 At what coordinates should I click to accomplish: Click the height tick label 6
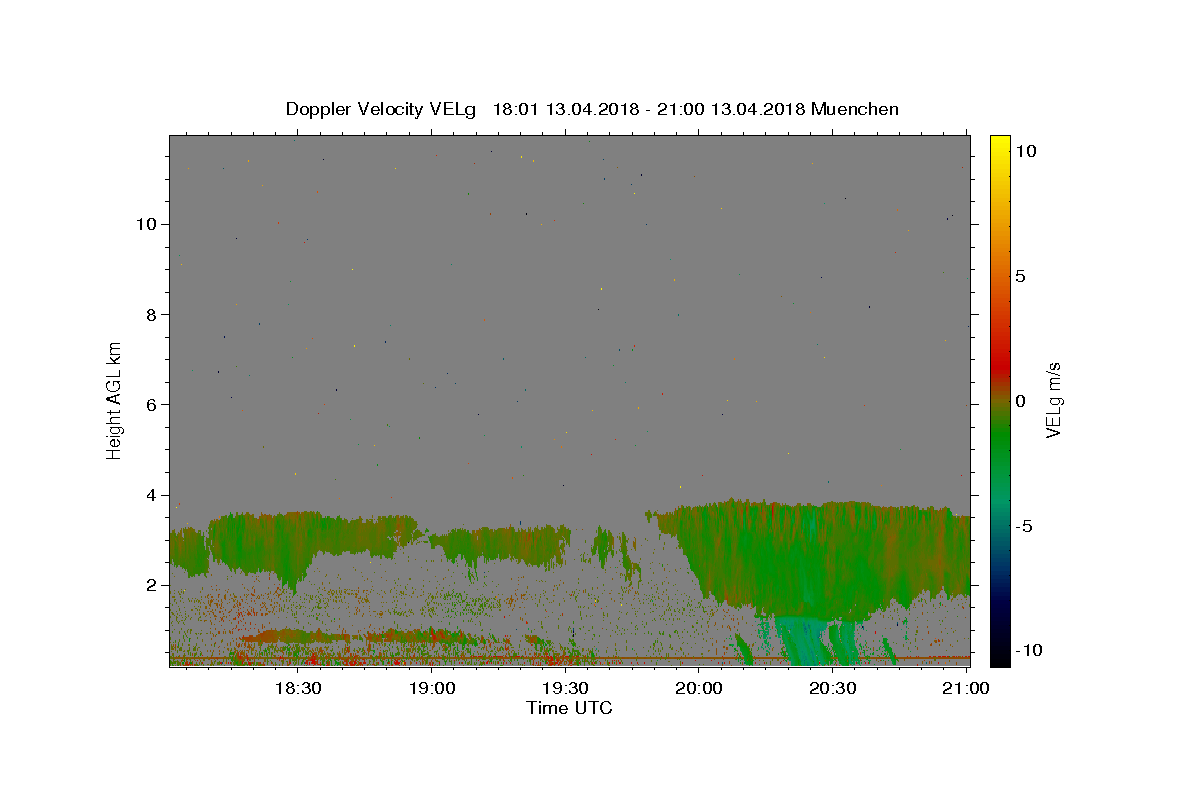point(153,404)
